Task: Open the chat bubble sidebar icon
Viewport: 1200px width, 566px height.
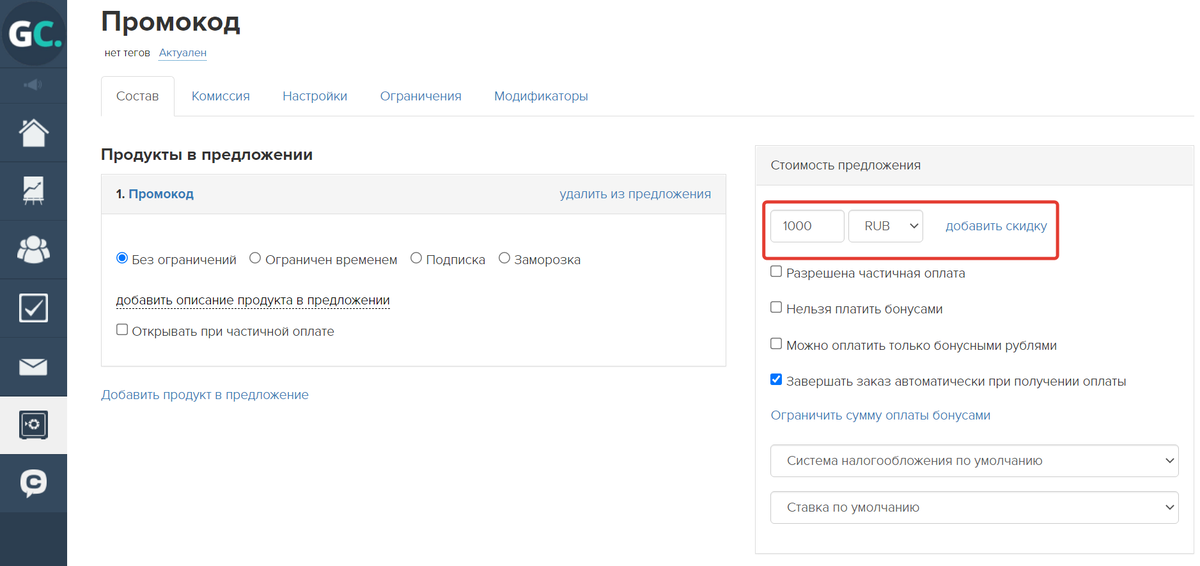Action: click(33, 483)
